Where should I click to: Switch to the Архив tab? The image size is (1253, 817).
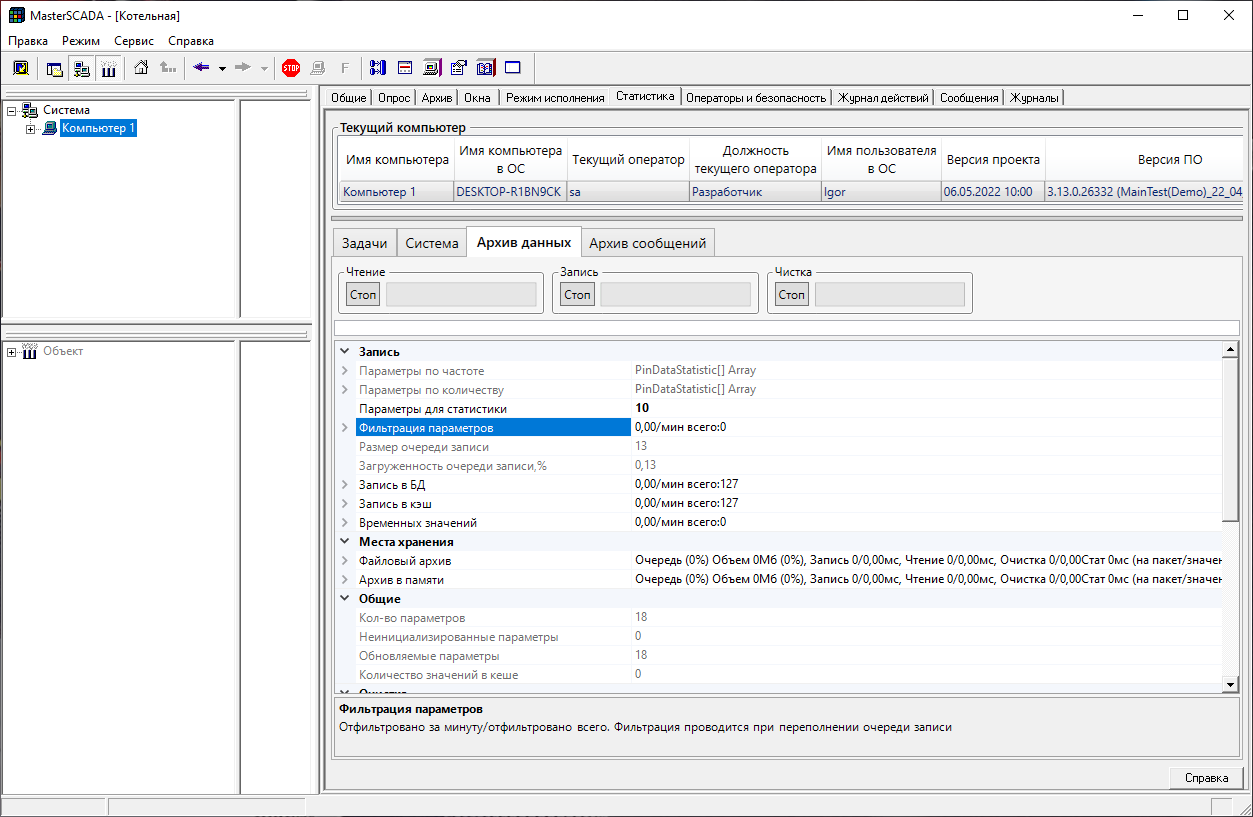click(x=437, y=98)
